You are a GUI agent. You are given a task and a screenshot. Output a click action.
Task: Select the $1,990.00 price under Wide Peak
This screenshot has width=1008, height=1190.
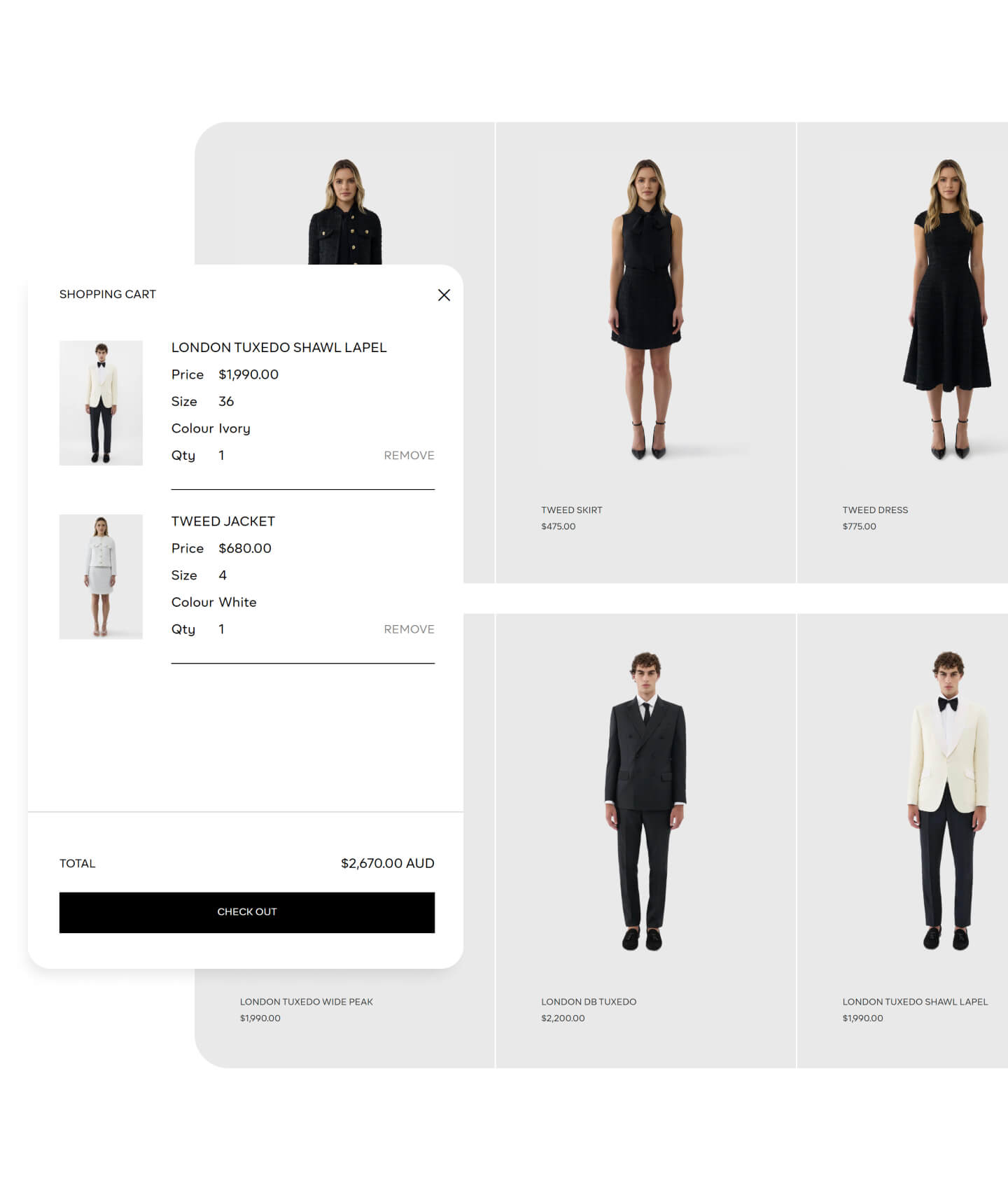260,1018
